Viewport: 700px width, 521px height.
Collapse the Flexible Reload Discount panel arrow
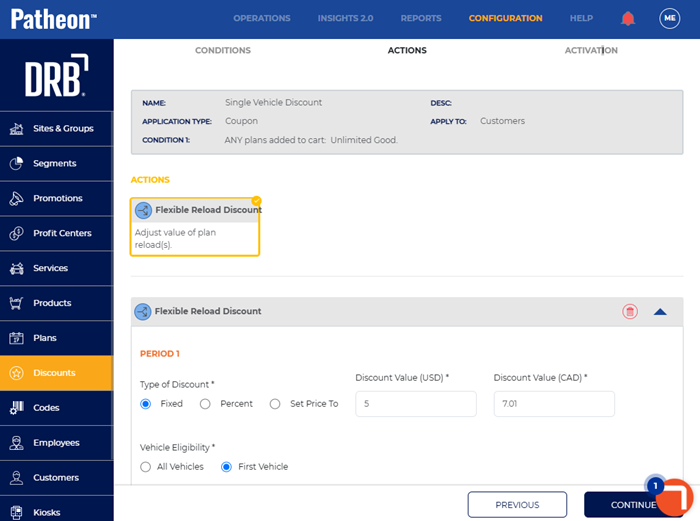660,312
